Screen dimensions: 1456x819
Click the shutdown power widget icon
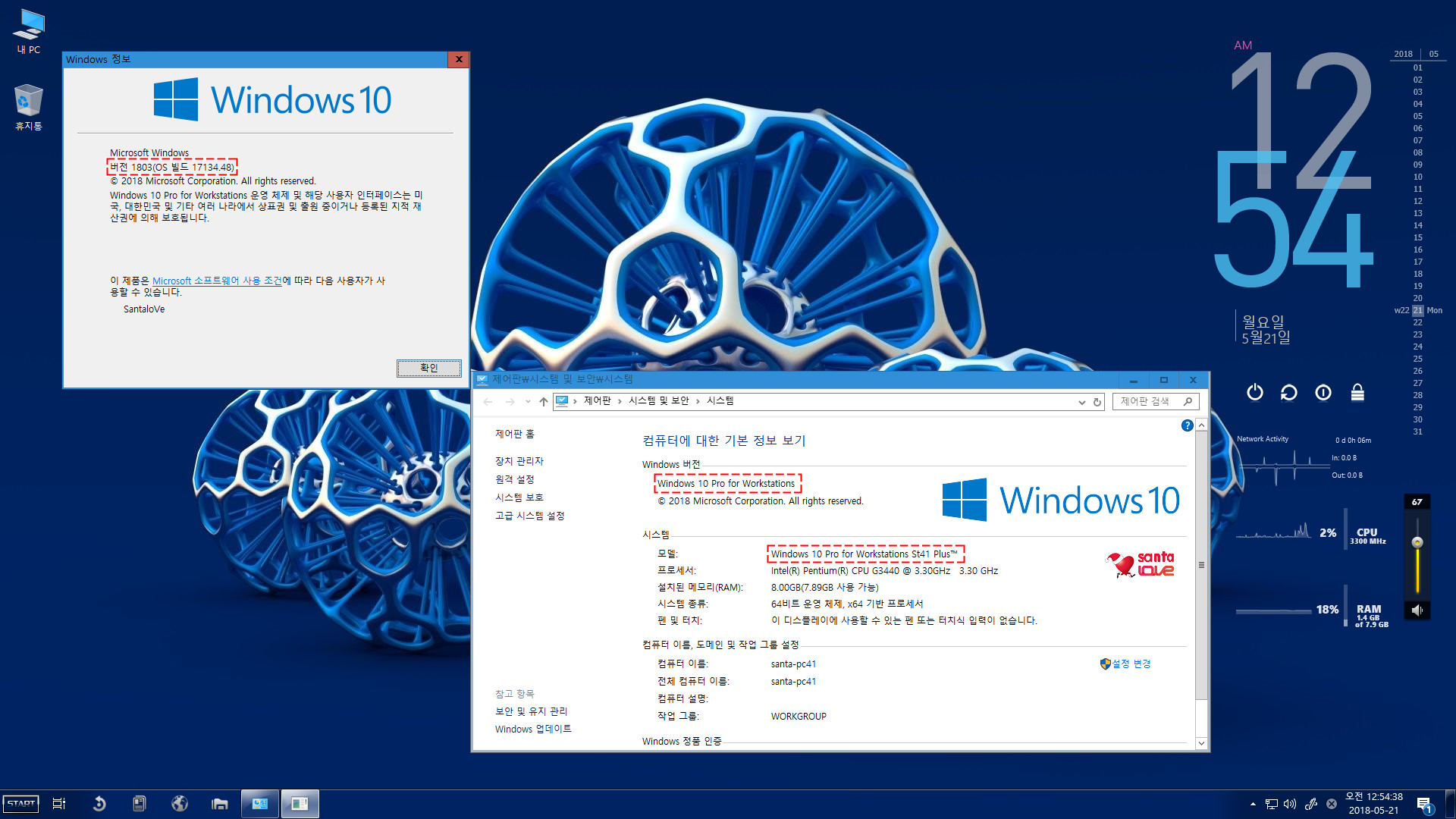pyautogui.click(x=1255, y=392)
